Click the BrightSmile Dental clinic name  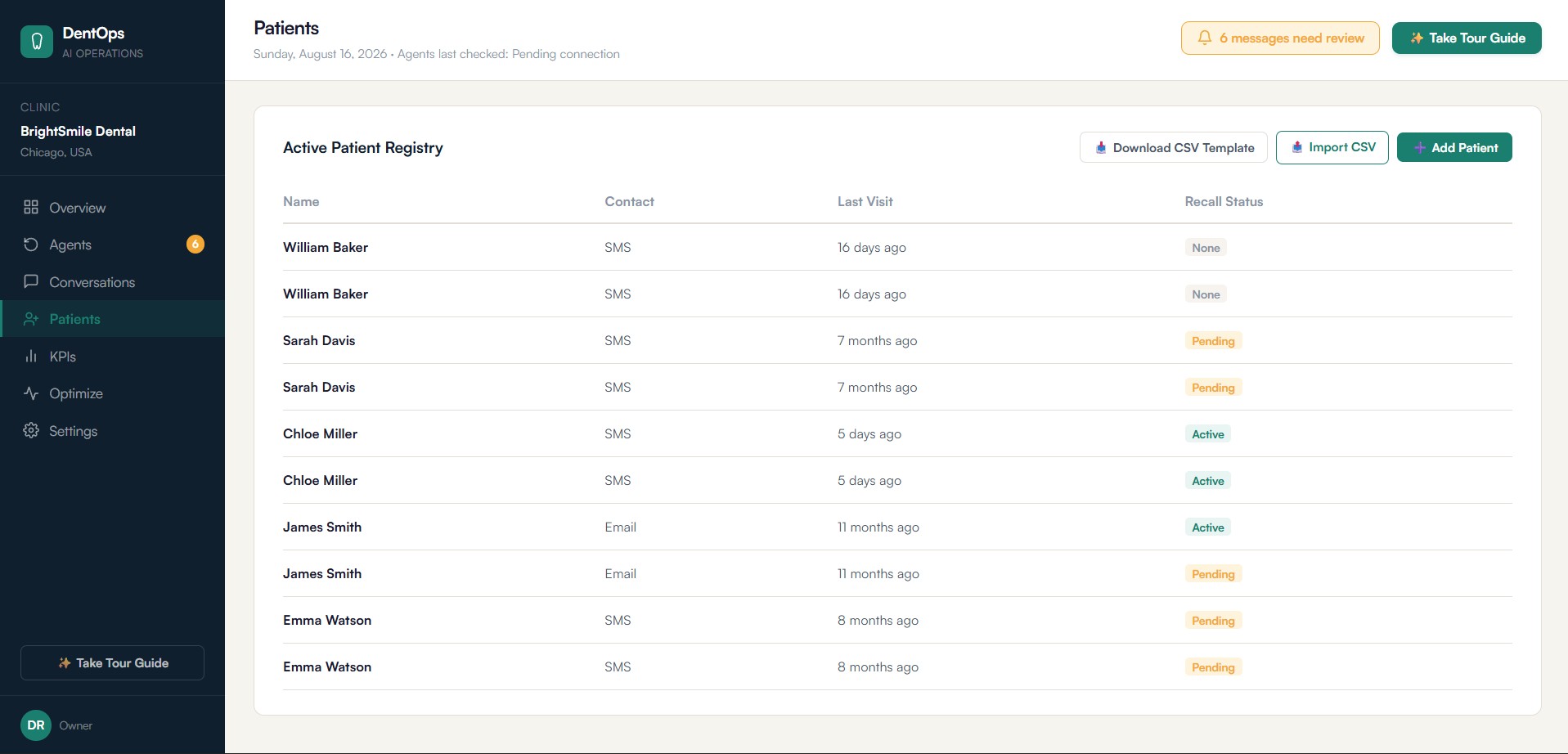click(x=78, y=131)
